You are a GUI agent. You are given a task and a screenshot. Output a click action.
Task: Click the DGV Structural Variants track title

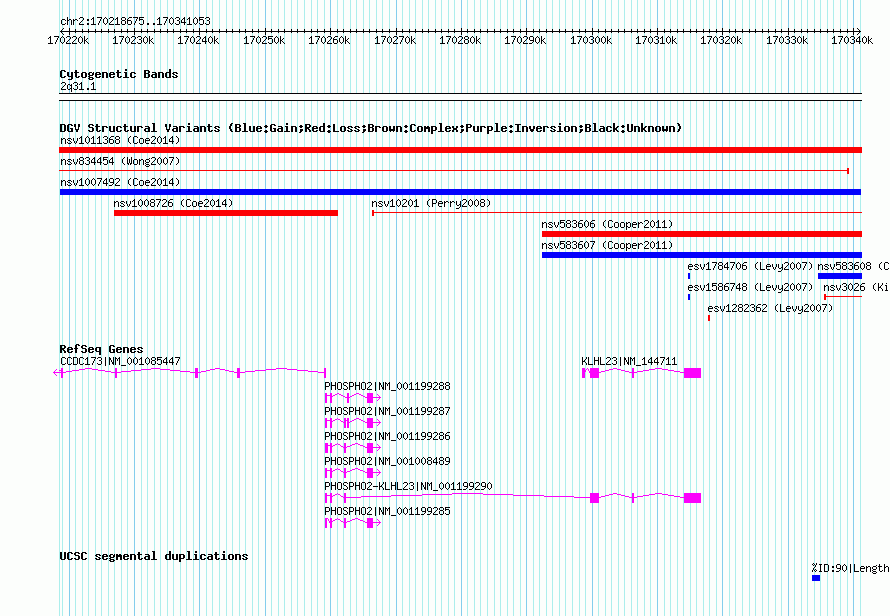click(x=371, y=128)
